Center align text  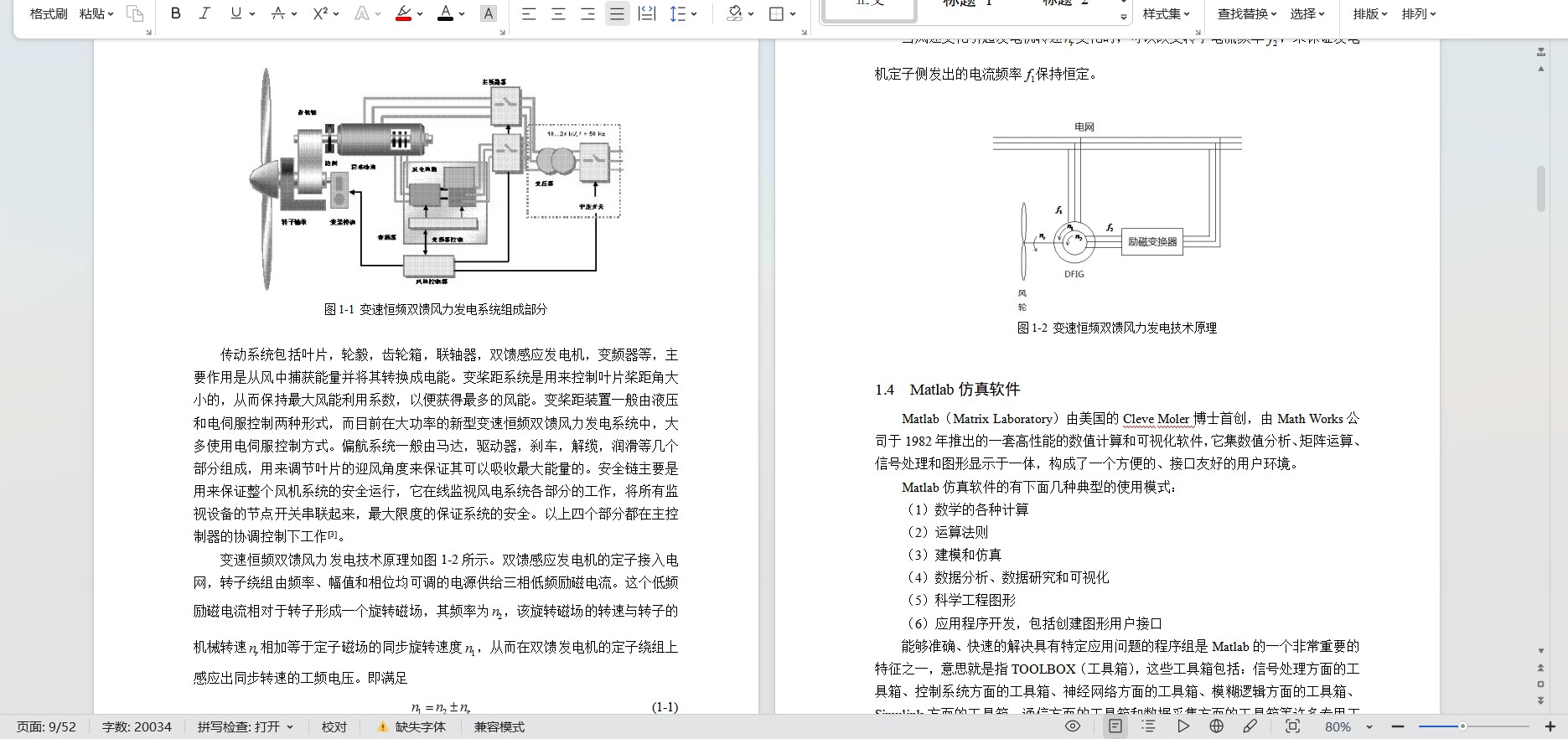coord(557,13)
